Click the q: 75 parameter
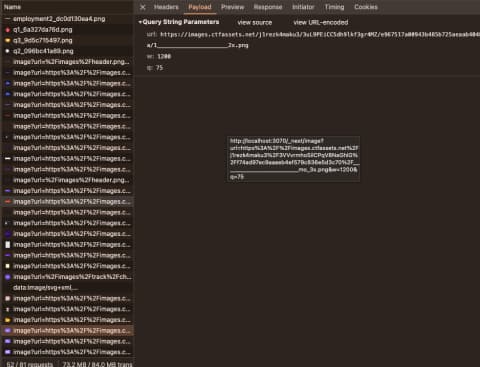 [155, 68]
